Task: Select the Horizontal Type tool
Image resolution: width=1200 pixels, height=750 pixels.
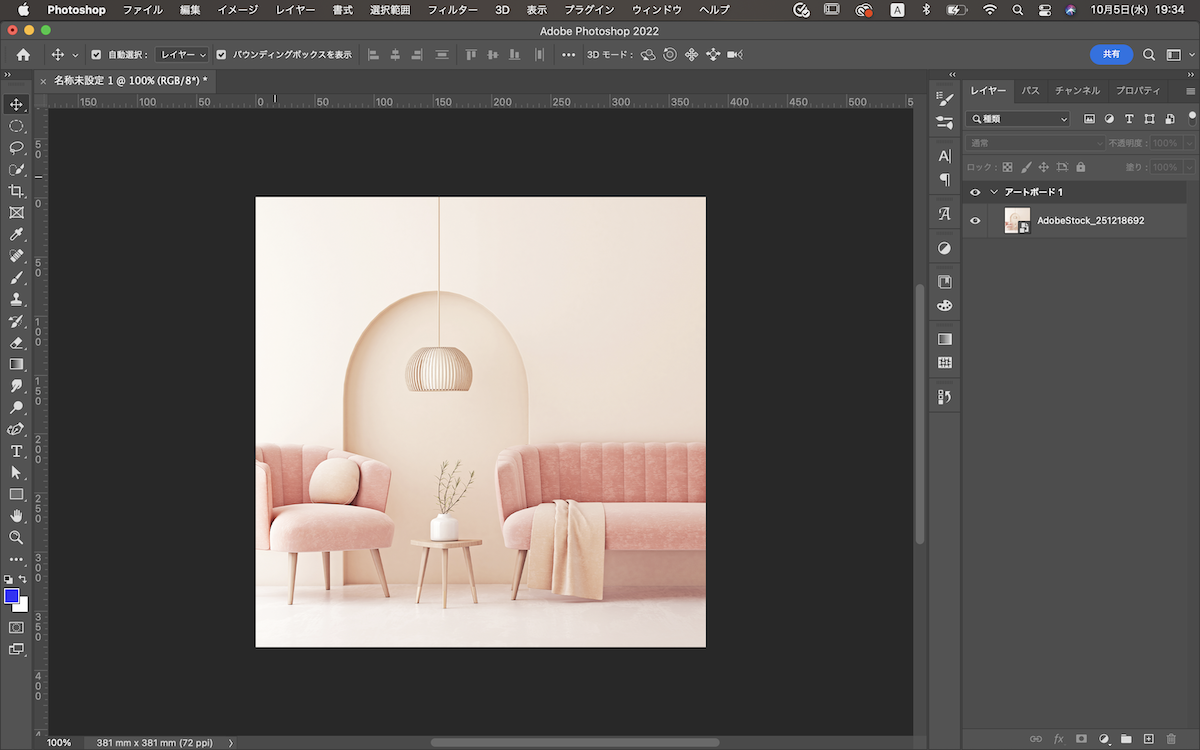Action: (x=16, y=451)
